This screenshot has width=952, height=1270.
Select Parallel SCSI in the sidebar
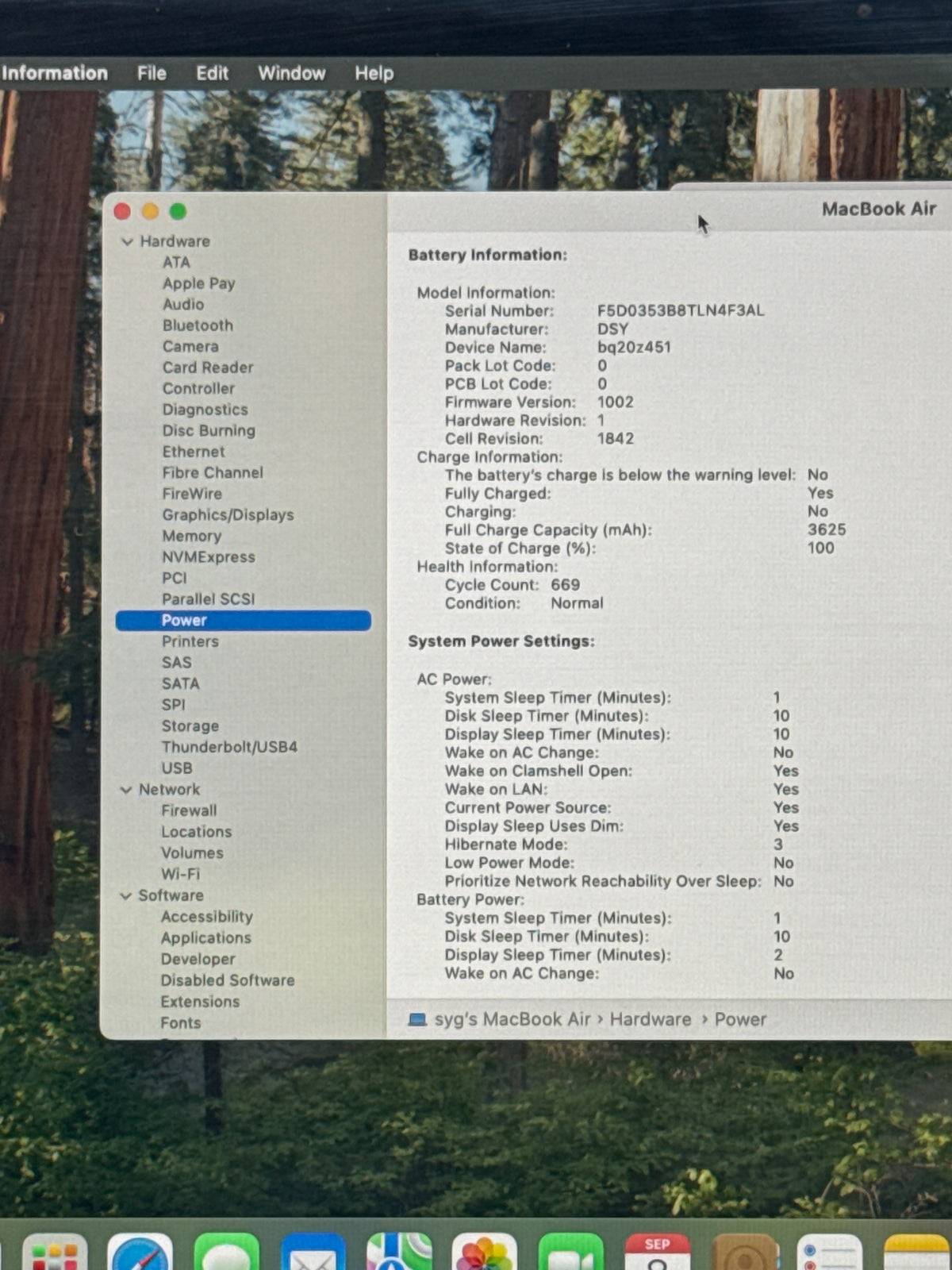point(209,599)
